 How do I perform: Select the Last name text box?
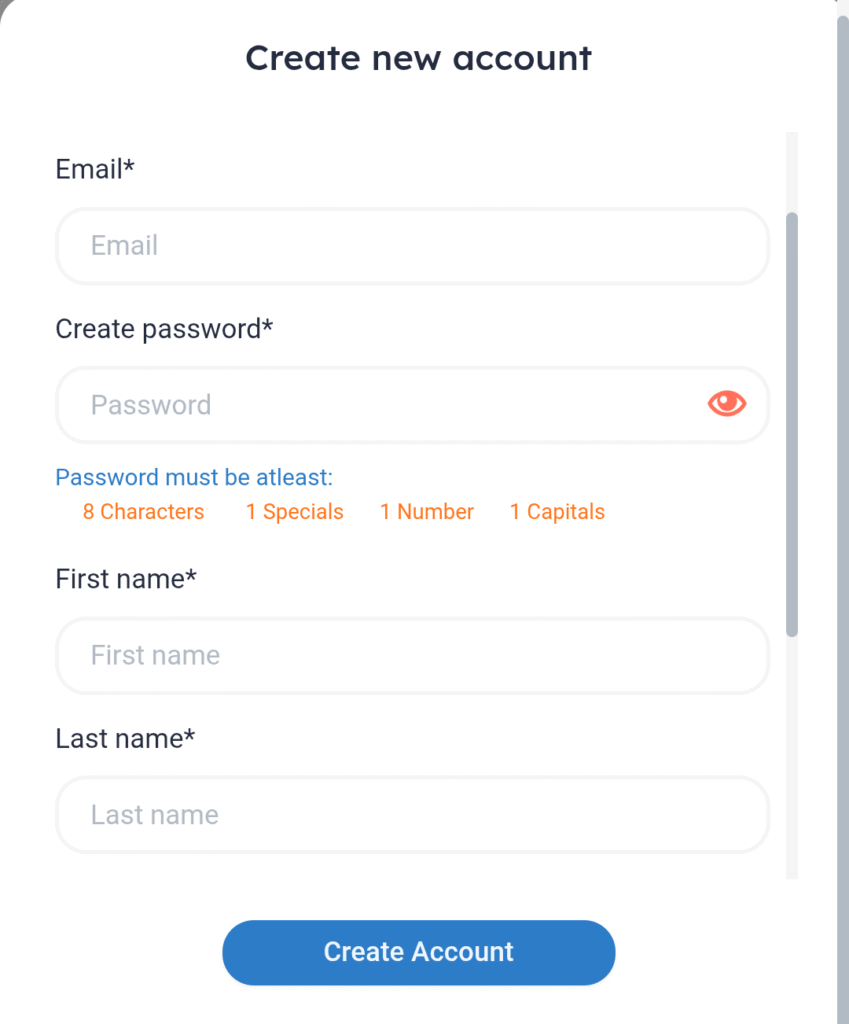413,815
